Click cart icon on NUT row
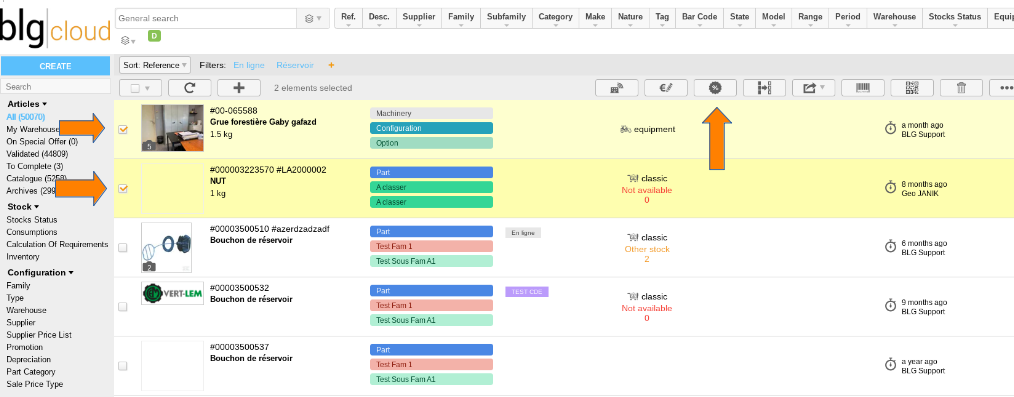This screenshot has height=397, width=1014. (633, 178)
